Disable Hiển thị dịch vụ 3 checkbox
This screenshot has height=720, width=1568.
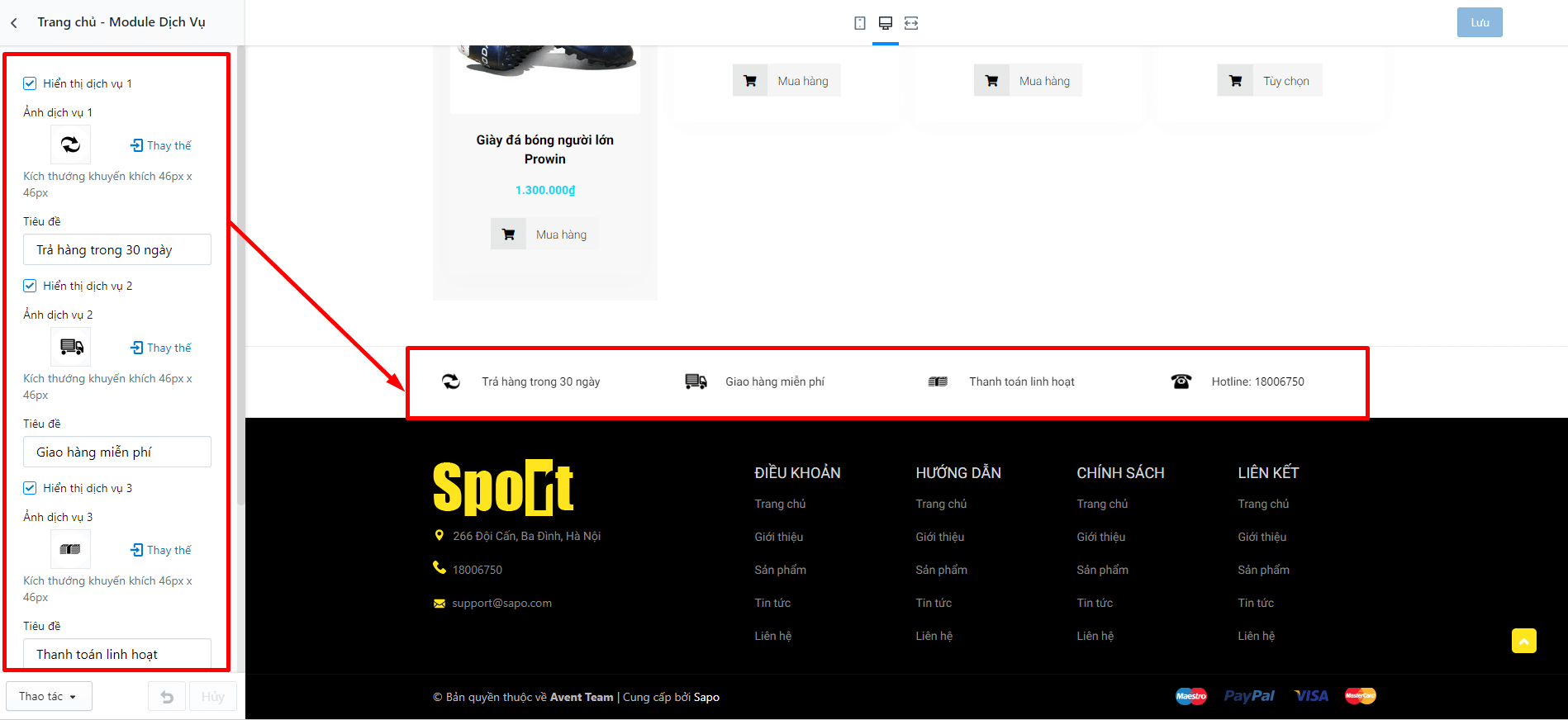[30, 488]
